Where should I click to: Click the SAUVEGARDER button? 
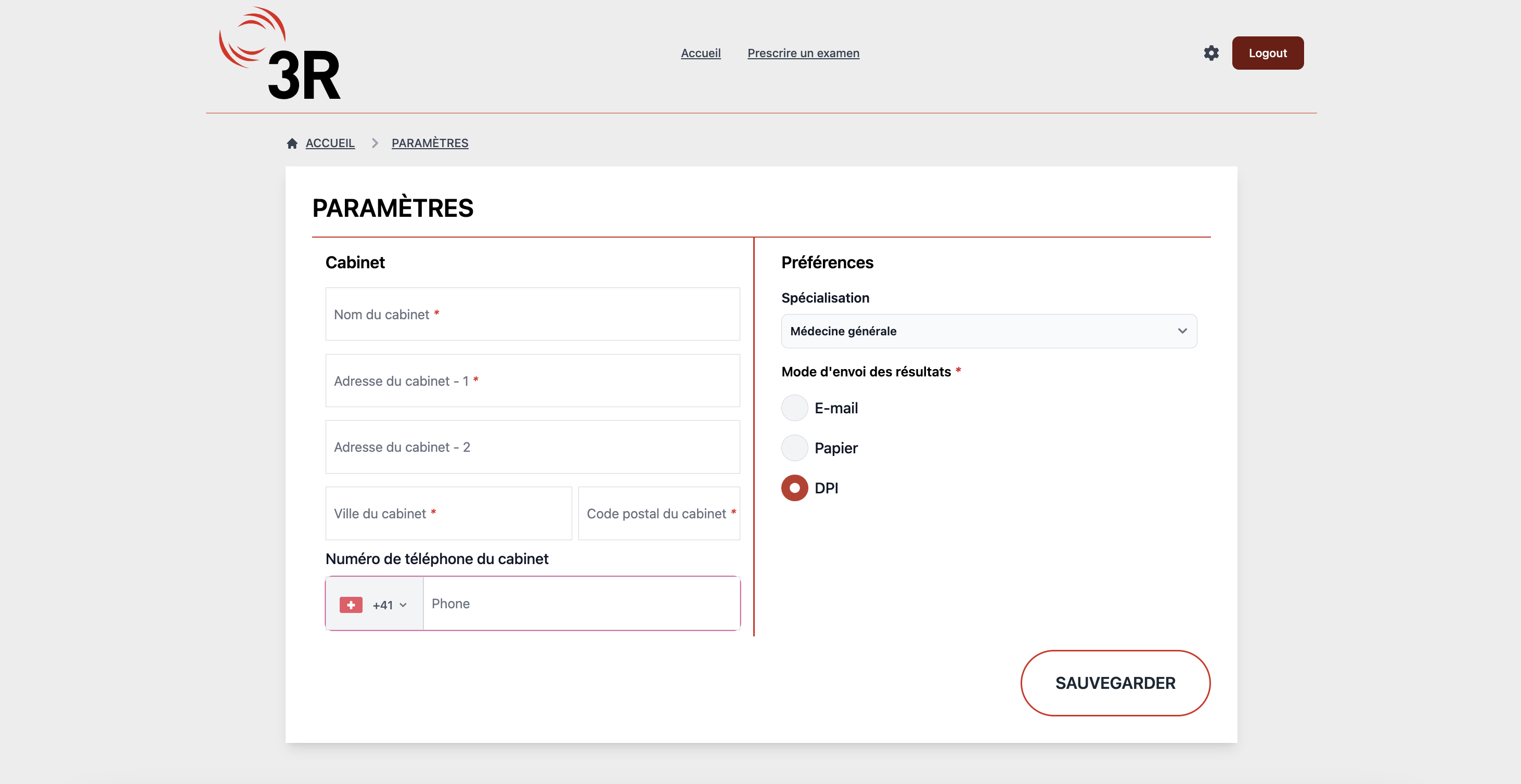[x=1115, y=683]
